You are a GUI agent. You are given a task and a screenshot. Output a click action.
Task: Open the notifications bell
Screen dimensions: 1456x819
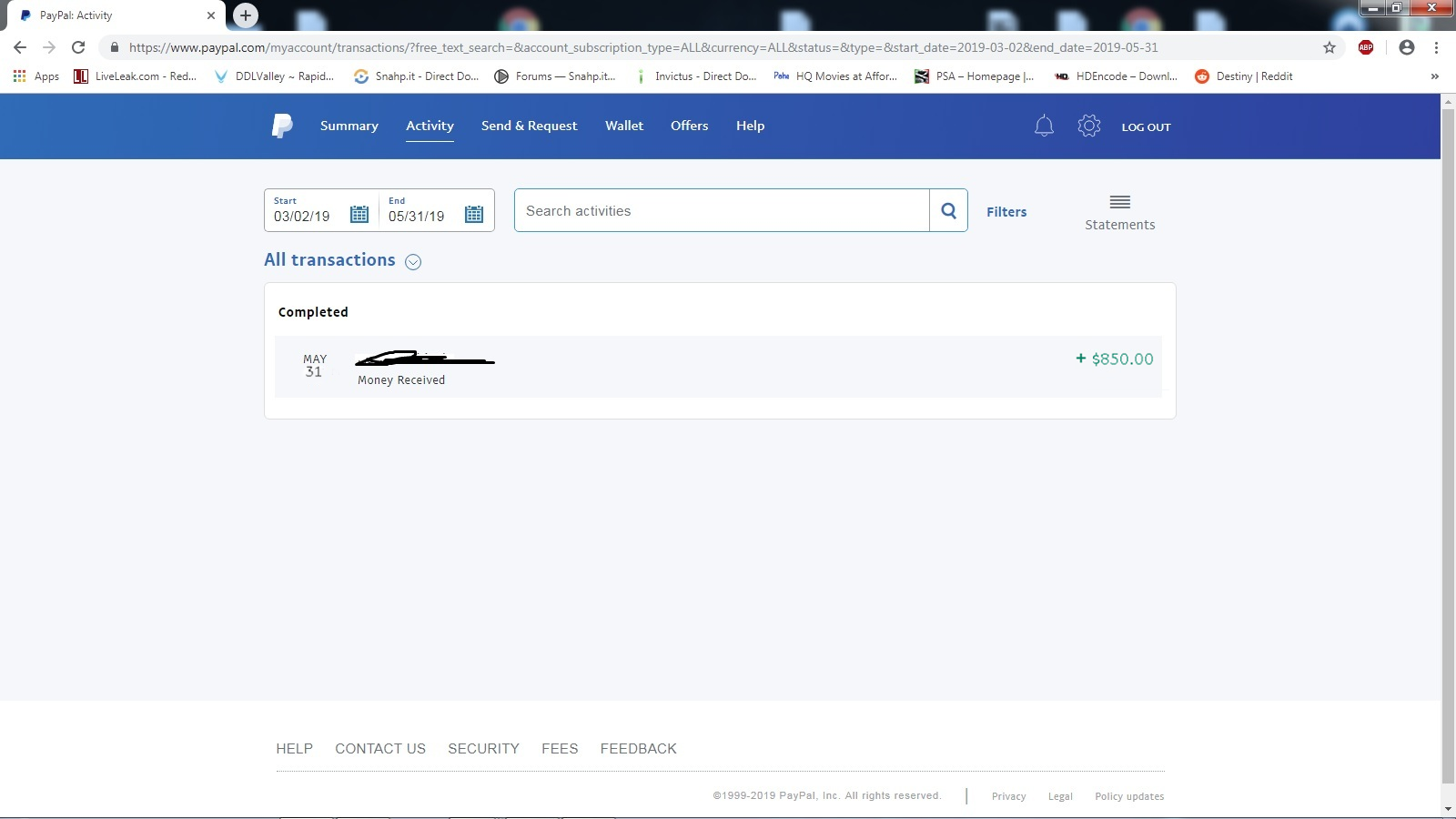tap(1044, 126)
